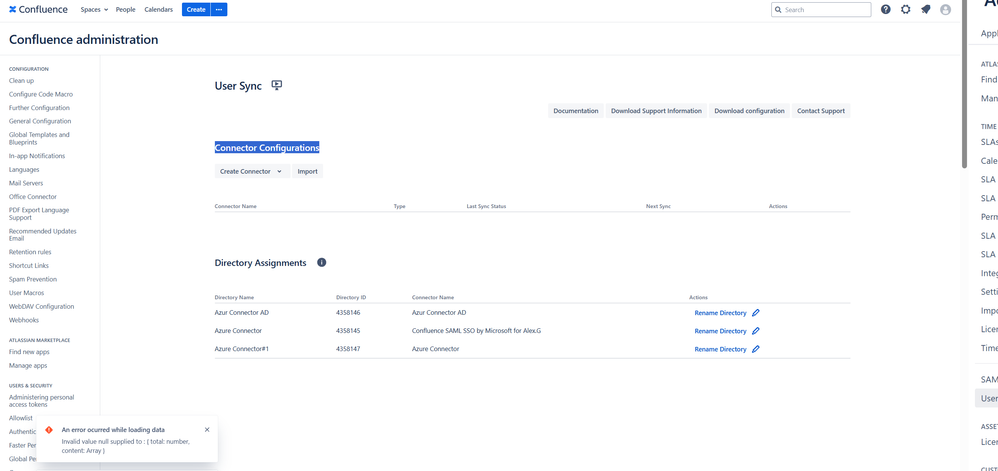Click the pencil icon for Azur Connector AD
The height and width of the screenshot is (471, 998).
point(756,313)
